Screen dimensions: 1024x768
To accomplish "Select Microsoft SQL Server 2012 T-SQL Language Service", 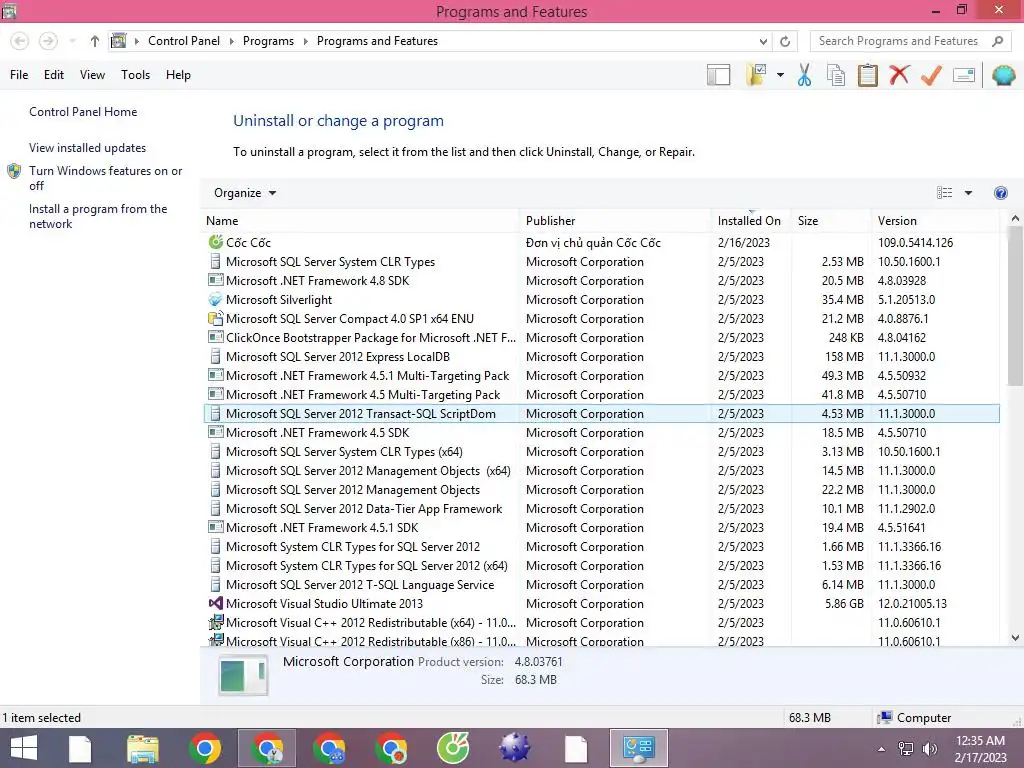I will [601, 584].
